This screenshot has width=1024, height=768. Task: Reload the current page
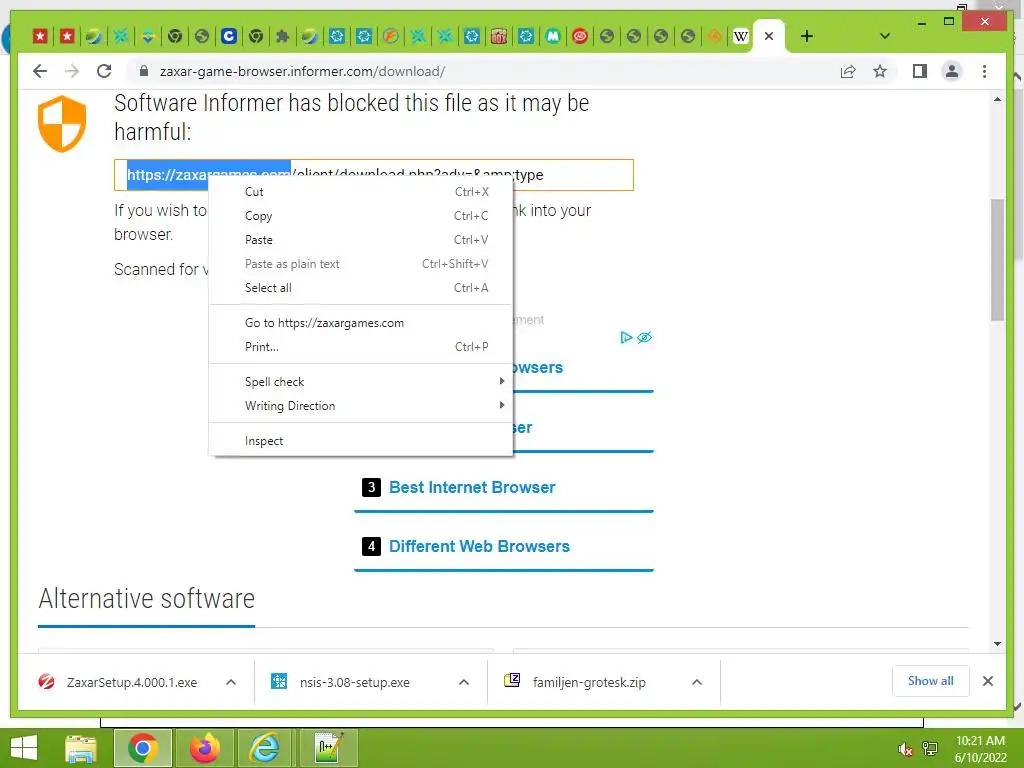point(104,71)
